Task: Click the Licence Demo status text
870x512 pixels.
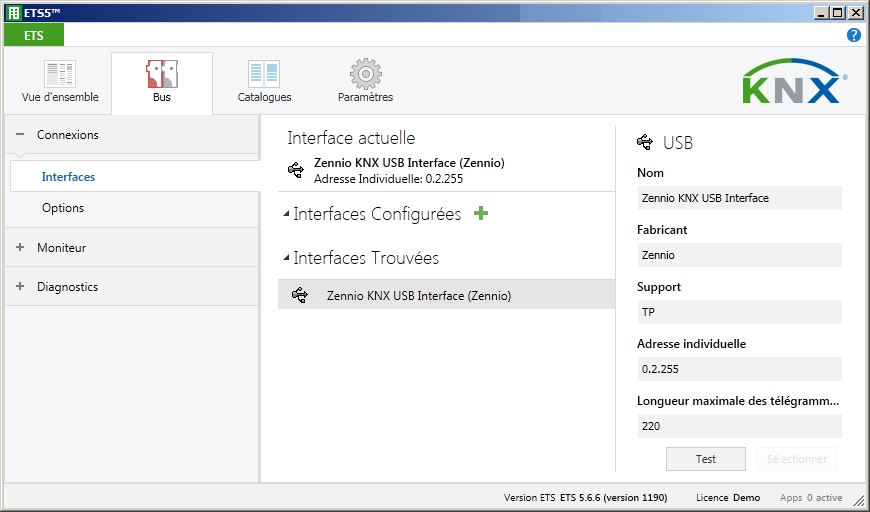Action: coord(728,498)
